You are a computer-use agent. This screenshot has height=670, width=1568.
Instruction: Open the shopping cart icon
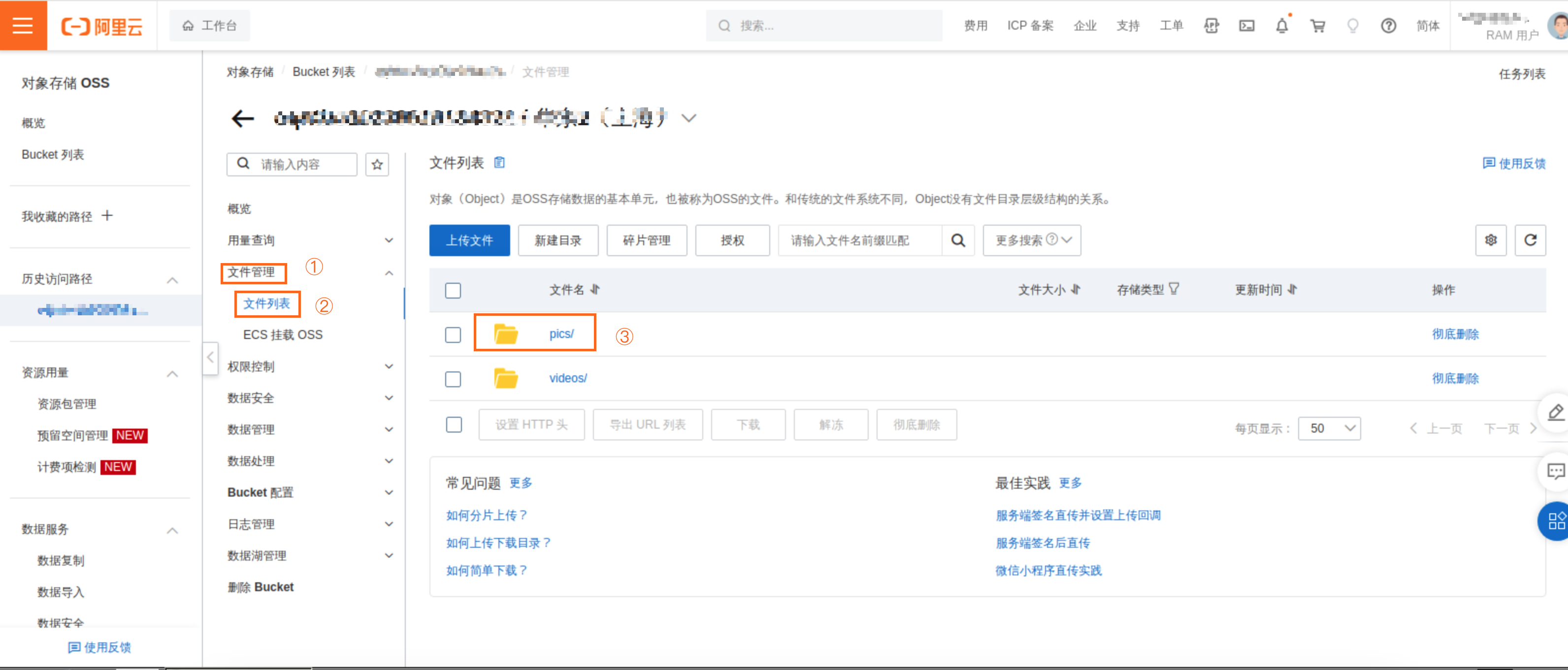tap(1317, 26)
